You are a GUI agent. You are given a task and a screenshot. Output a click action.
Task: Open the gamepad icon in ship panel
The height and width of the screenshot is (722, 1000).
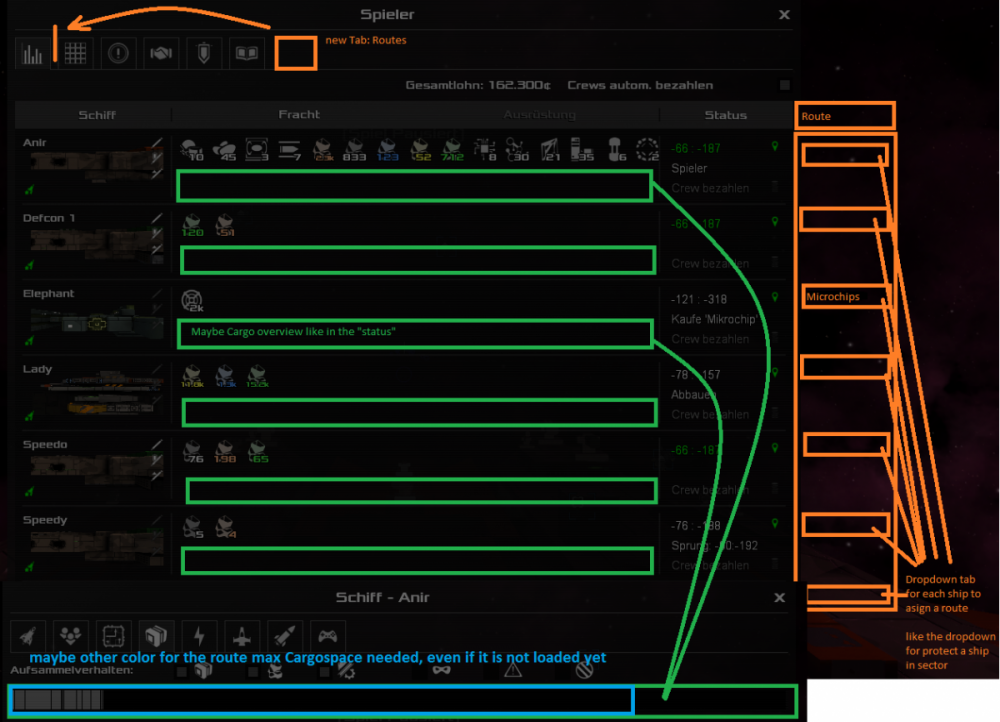[327, 635]
